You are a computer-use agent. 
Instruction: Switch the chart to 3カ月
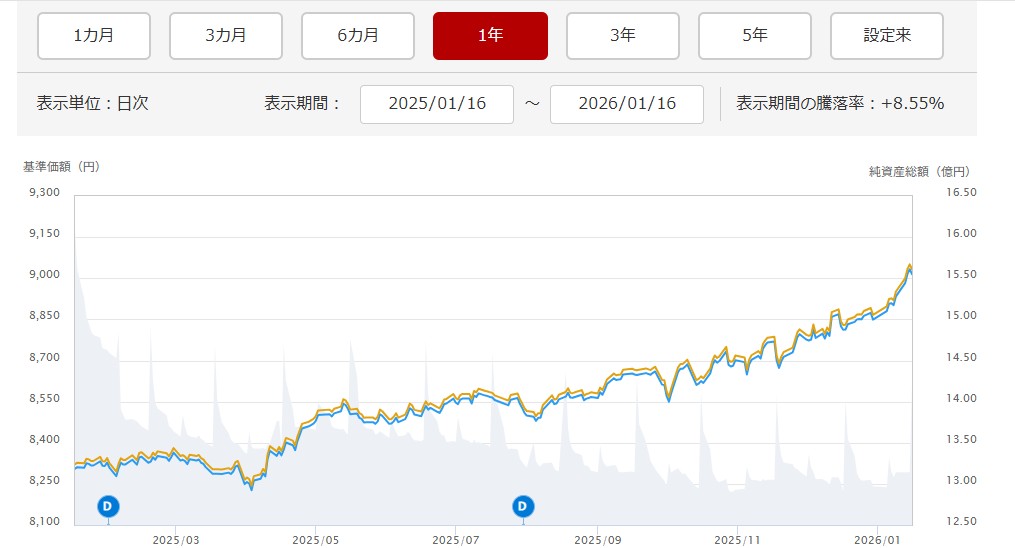226,36
